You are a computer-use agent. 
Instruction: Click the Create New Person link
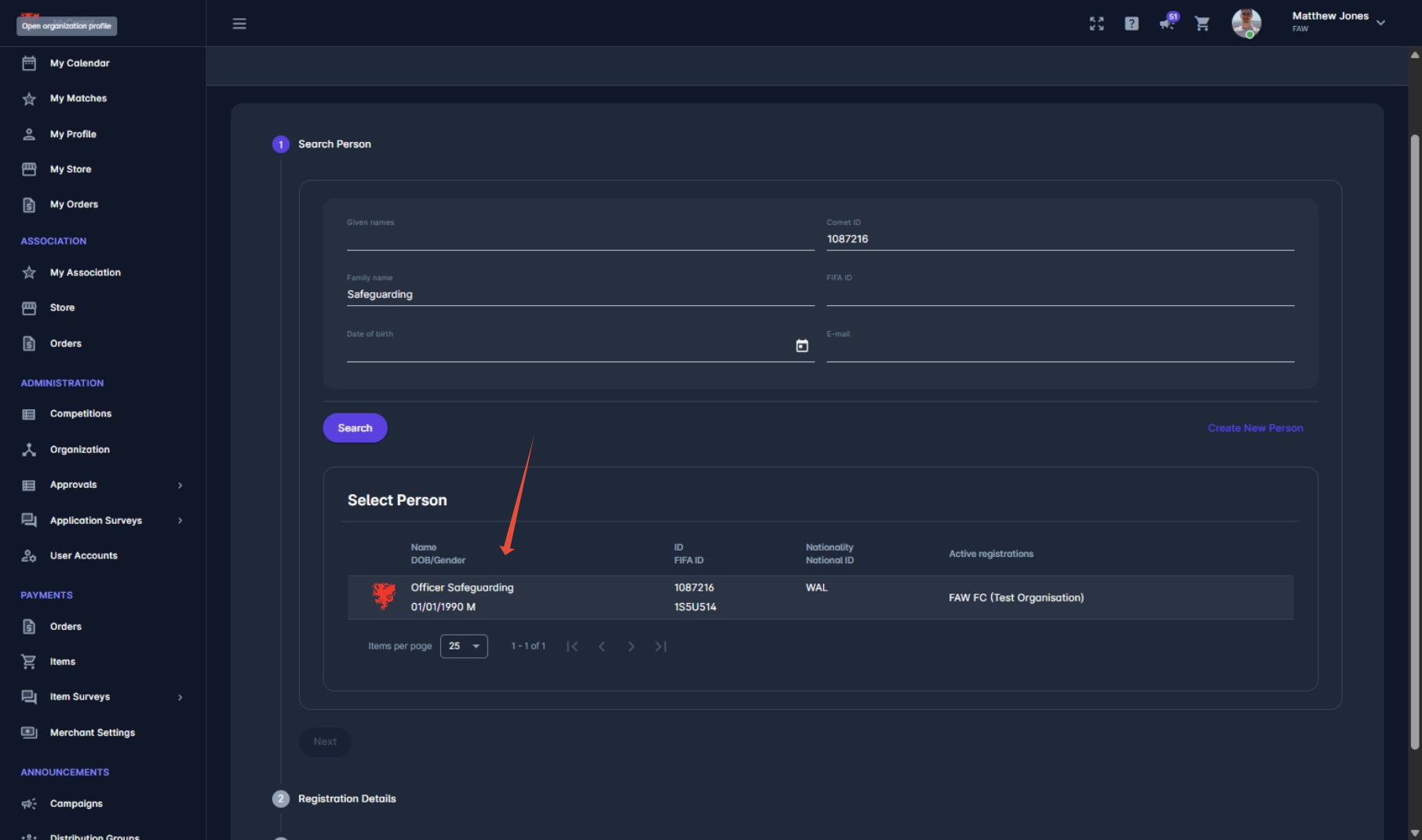1256,427
